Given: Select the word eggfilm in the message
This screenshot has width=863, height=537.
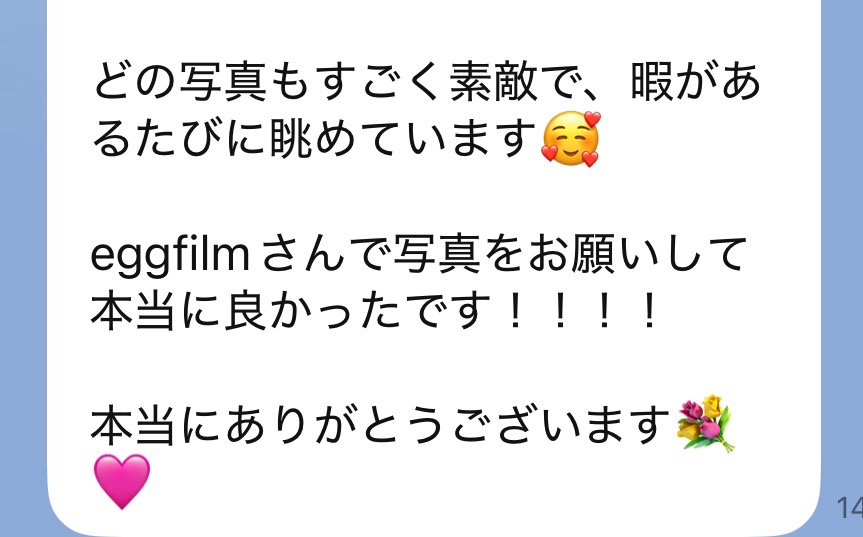Looking at the screenshot, I should coord(170,256).
